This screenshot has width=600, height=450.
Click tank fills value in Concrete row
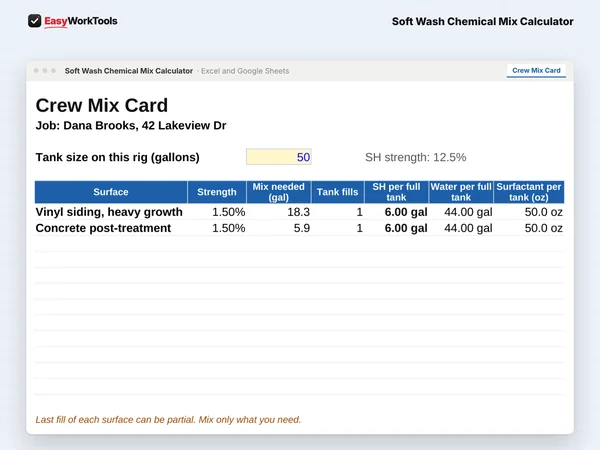pyautogui.click(x=359, y=228)
